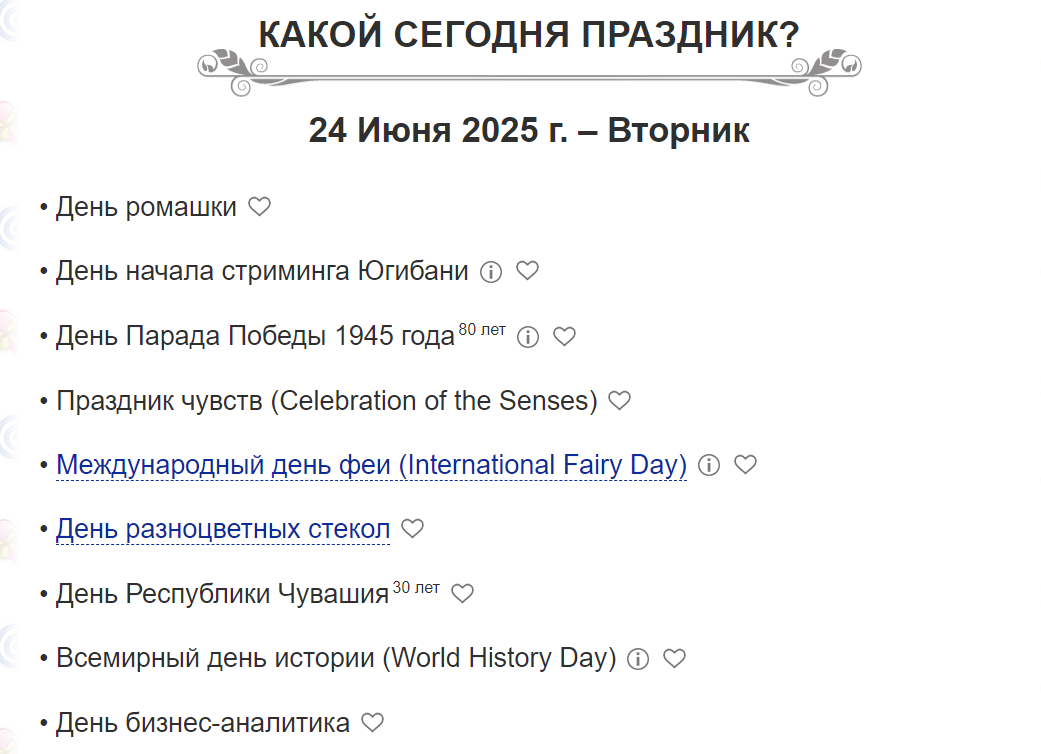
Task: Open Международный день феи link
Action: [371, 465]
